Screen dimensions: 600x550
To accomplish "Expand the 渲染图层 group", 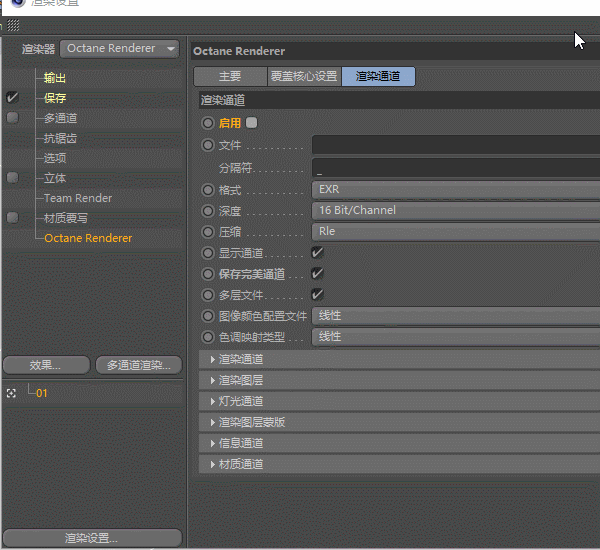I will (x=399, y=380).
